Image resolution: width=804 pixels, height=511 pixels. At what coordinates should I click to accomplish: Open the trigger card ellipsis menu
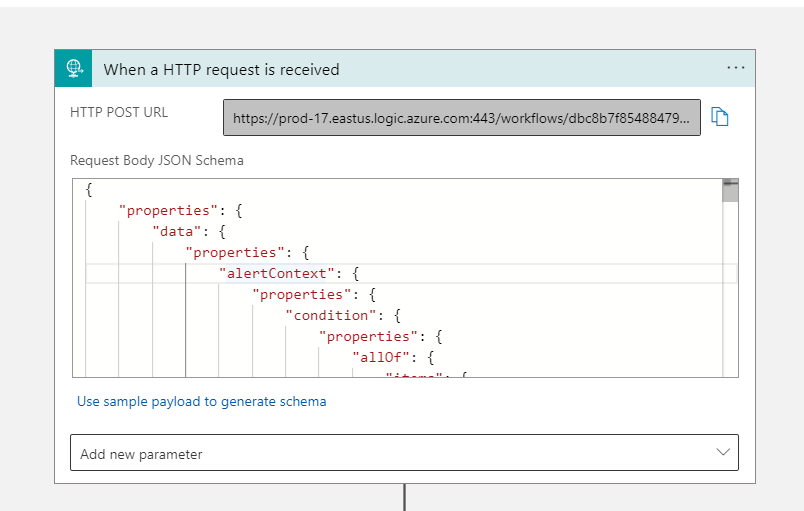tap(736, 68)
